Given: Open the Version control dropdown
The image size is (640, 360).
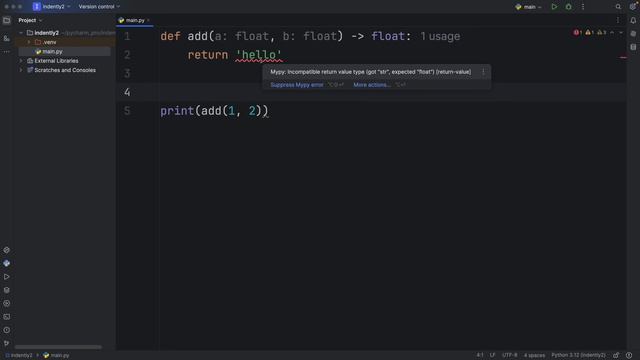Looking at the screenshot, I should [99, 7].
